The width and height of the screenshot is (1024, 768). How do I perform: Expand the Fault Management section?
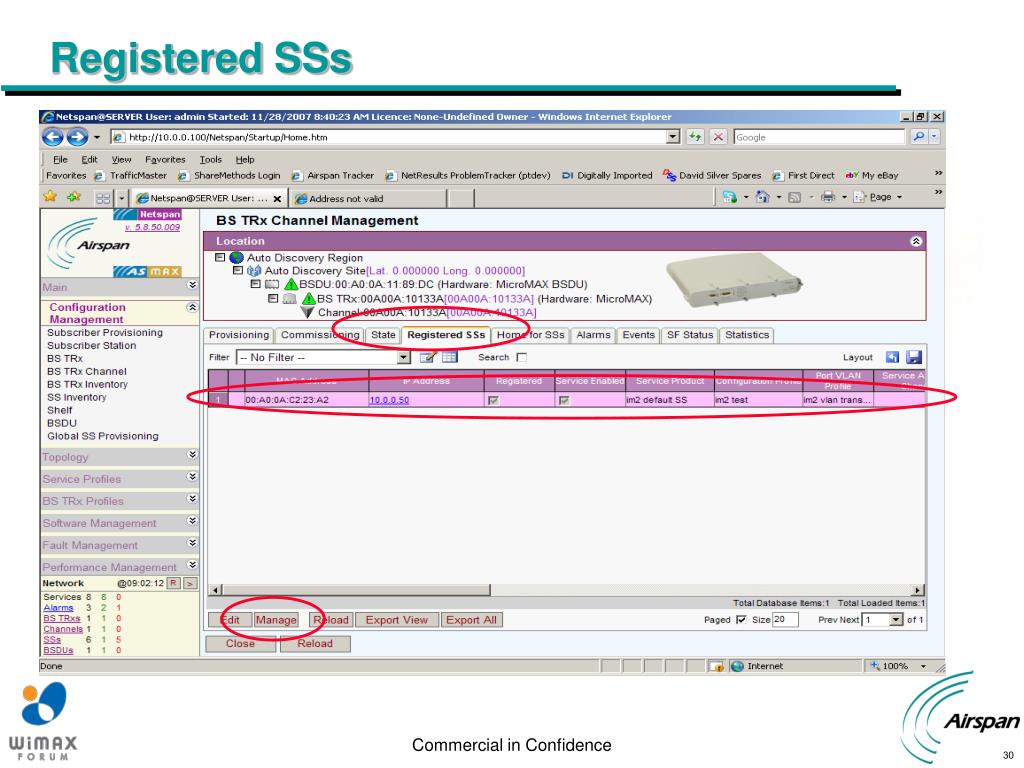[192, 543]
